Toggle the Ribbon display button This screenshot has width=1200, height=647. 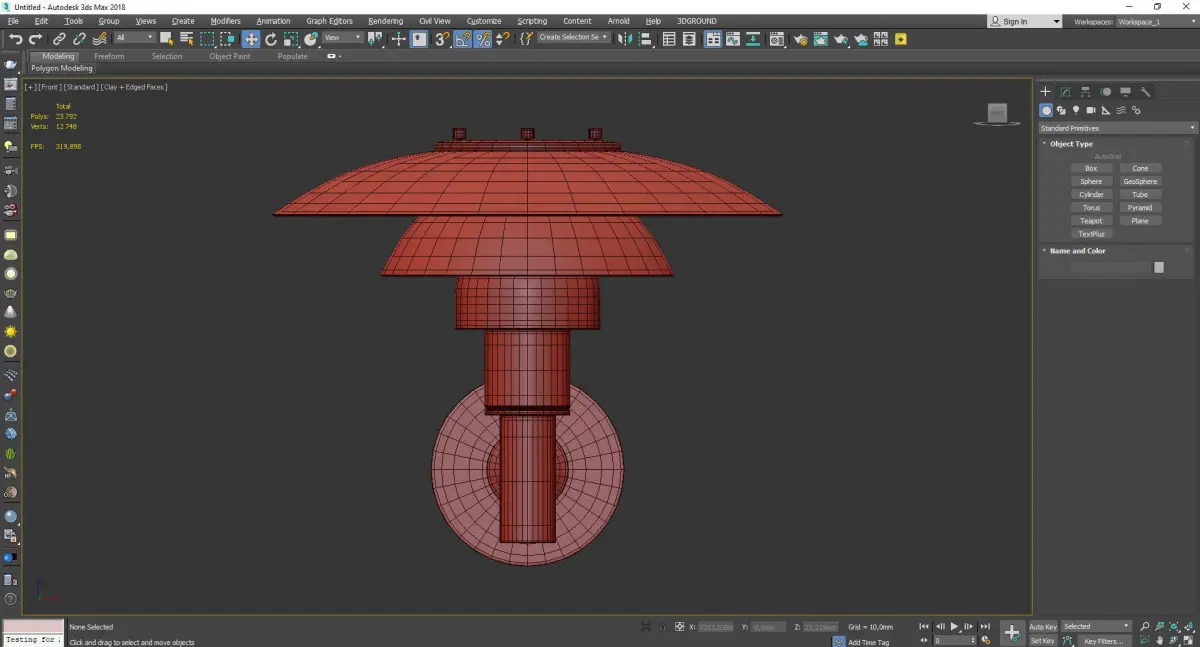713,39
